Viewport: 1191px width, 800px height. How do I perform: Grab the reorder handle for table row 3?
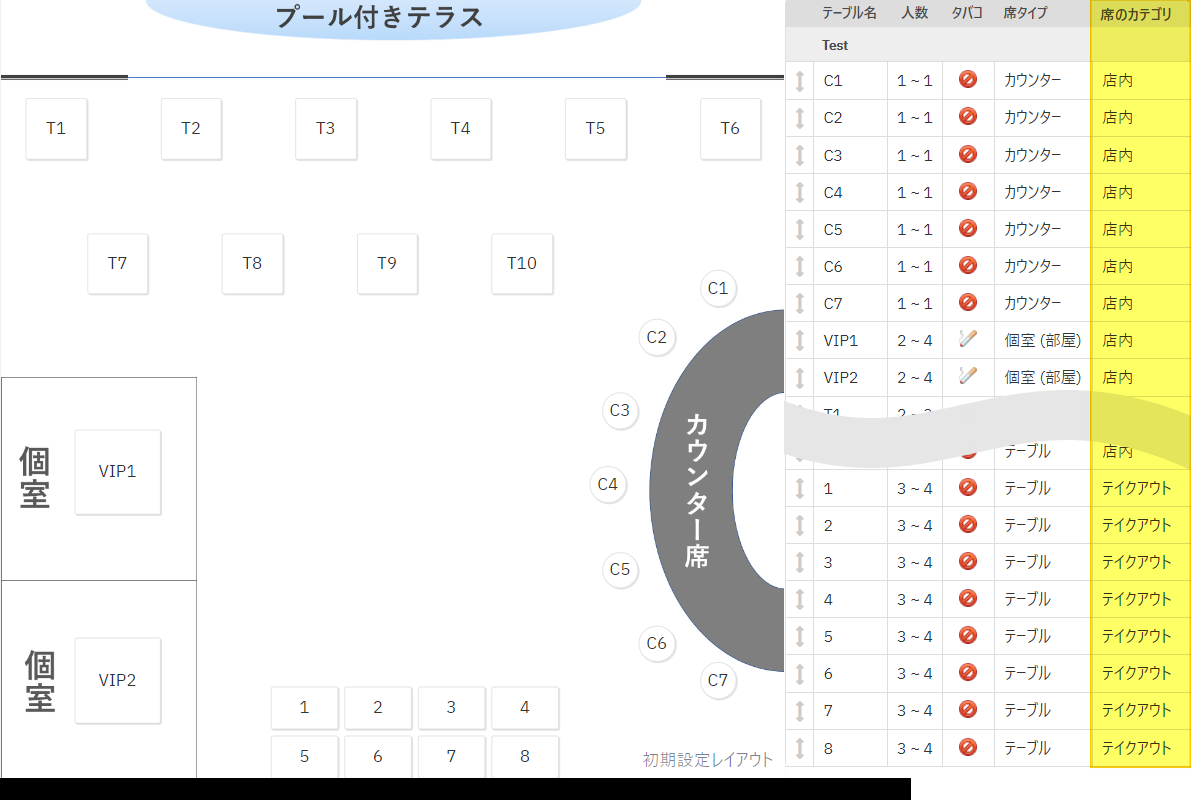[800, 562]
